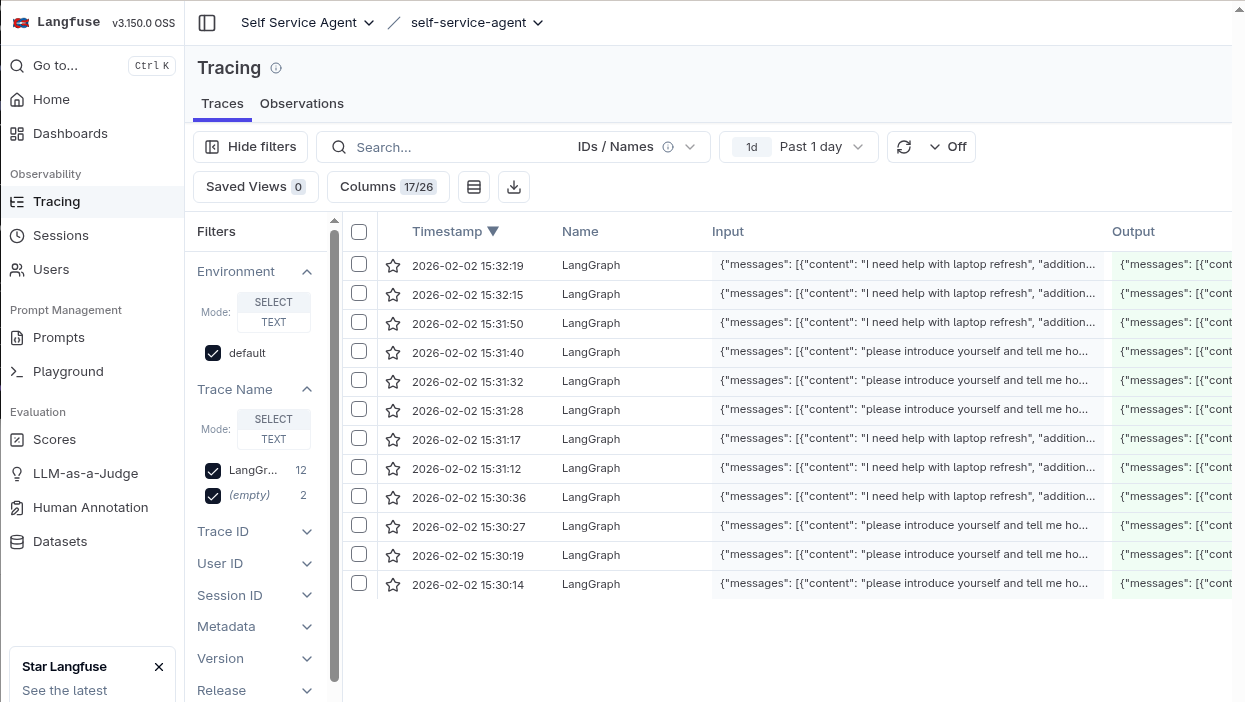The image size is (1245, 702).
Task: Close the Star Langfuse card
Action: 159,667
